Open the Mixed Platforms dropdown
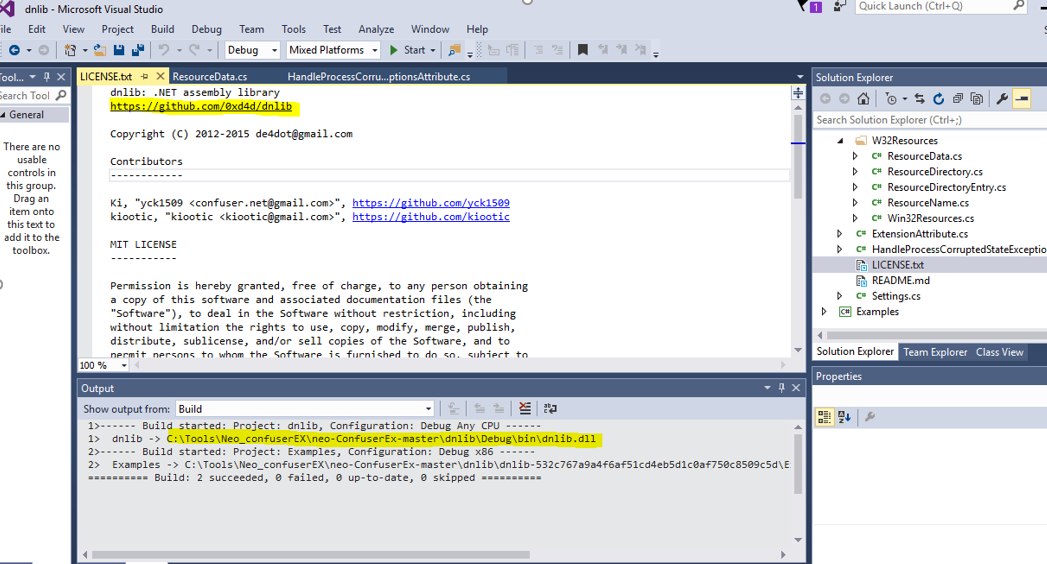1047x564 pixels. [x=375, y=50]
